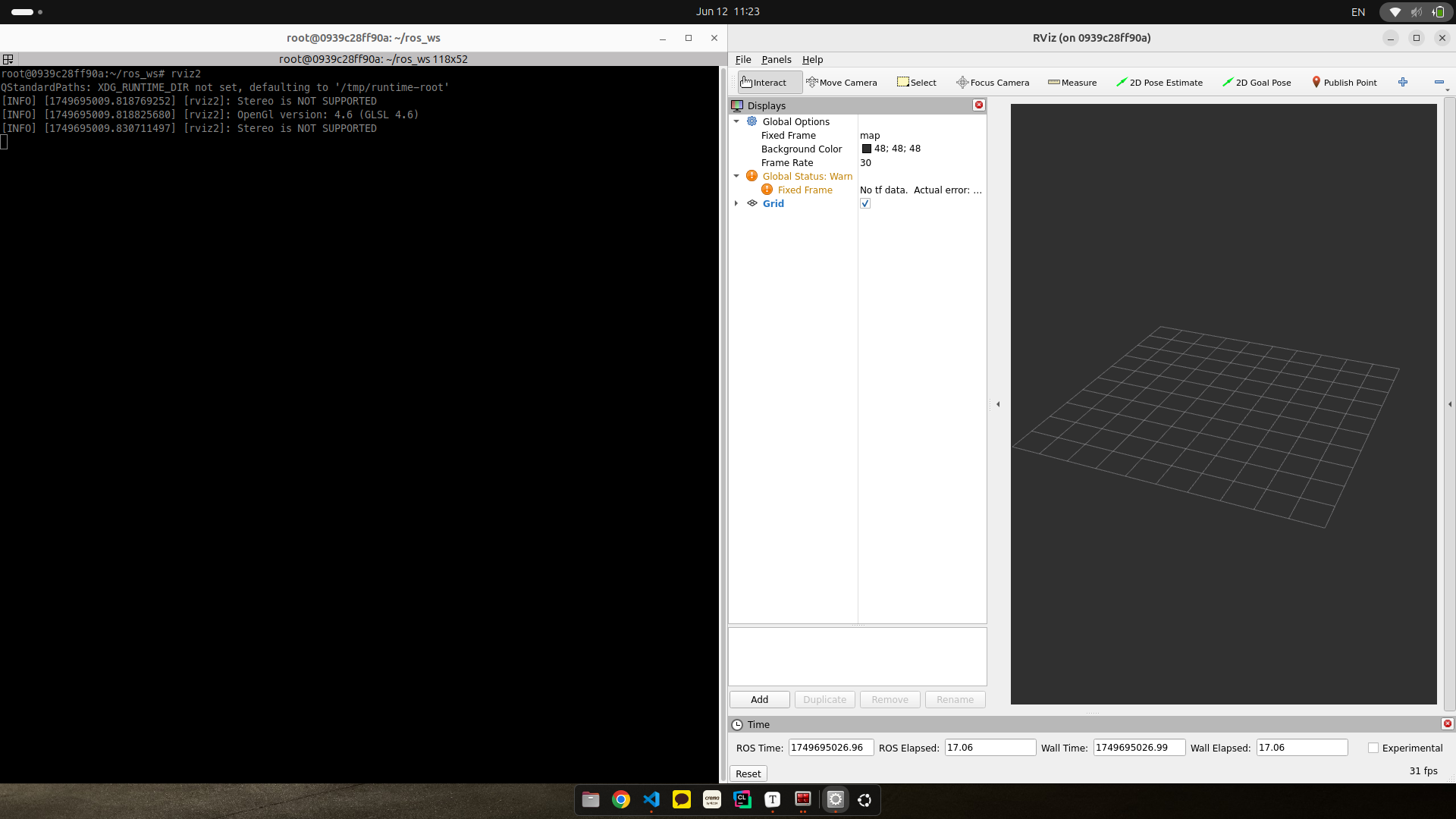Enable the Experimental checkbox
Screen dimensions: 1456x819
1373,748
